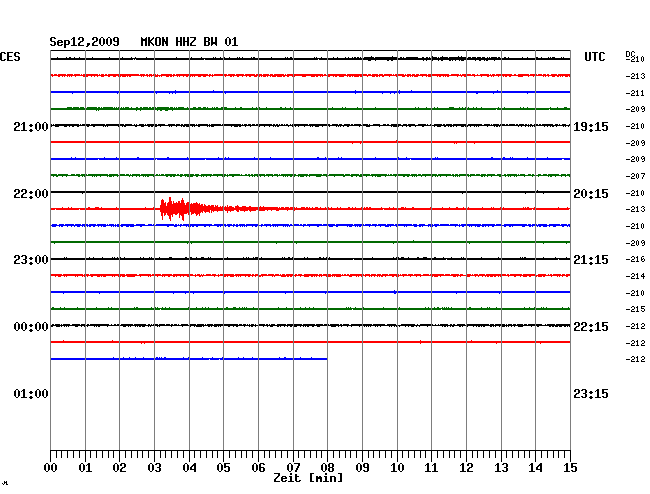
Task: Select the station title MKON HHZ BW 01
Action: (189, 42)
